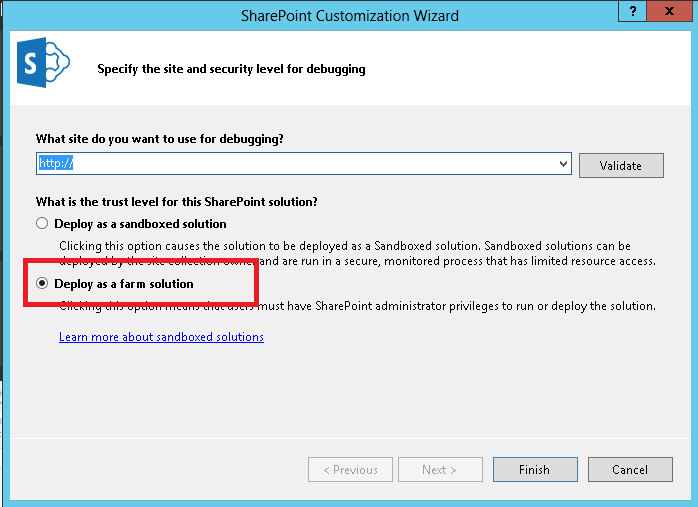Click the heading about site and security level

click(231, 69)
